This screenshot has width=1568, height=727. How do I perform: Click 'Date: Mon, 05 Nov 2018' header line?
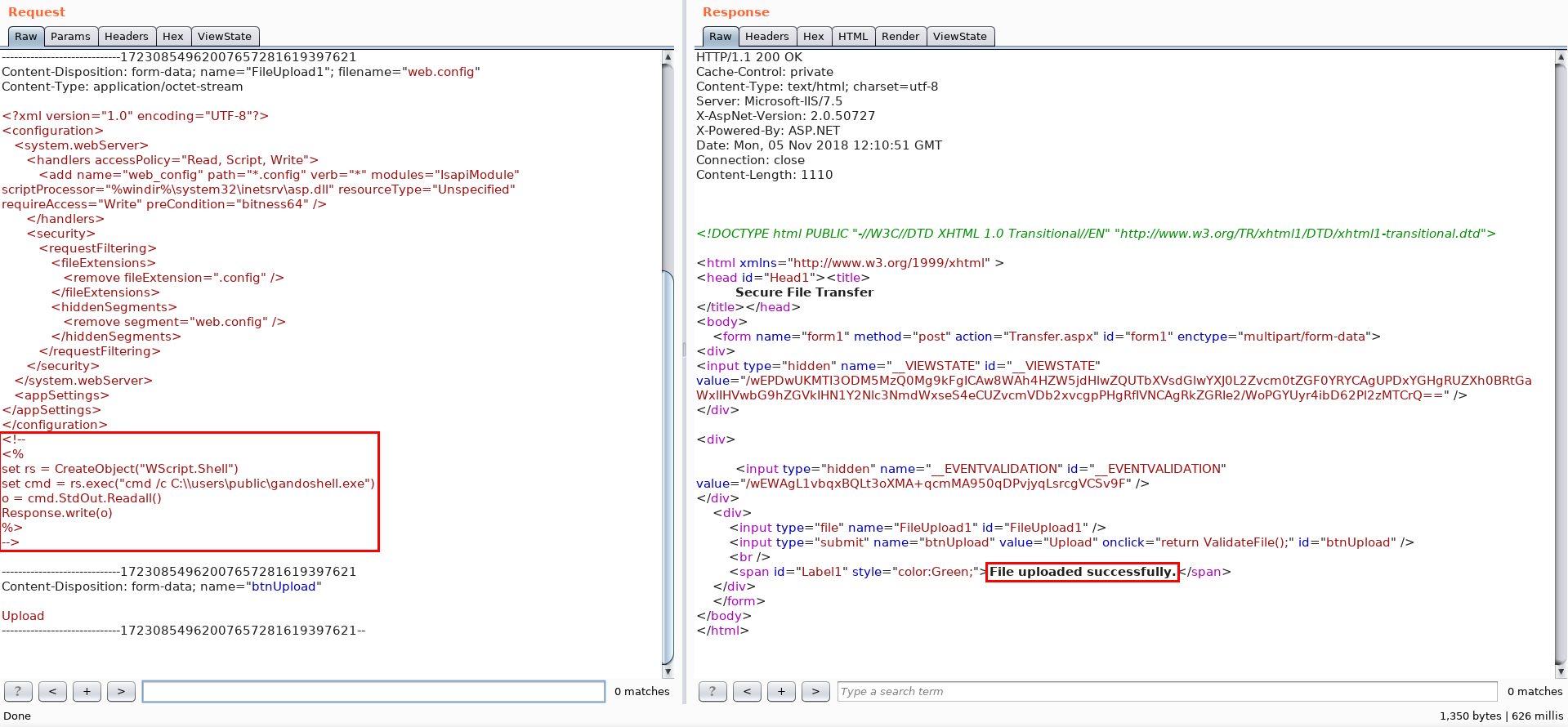pyautogui.click(x=819, y=145)
